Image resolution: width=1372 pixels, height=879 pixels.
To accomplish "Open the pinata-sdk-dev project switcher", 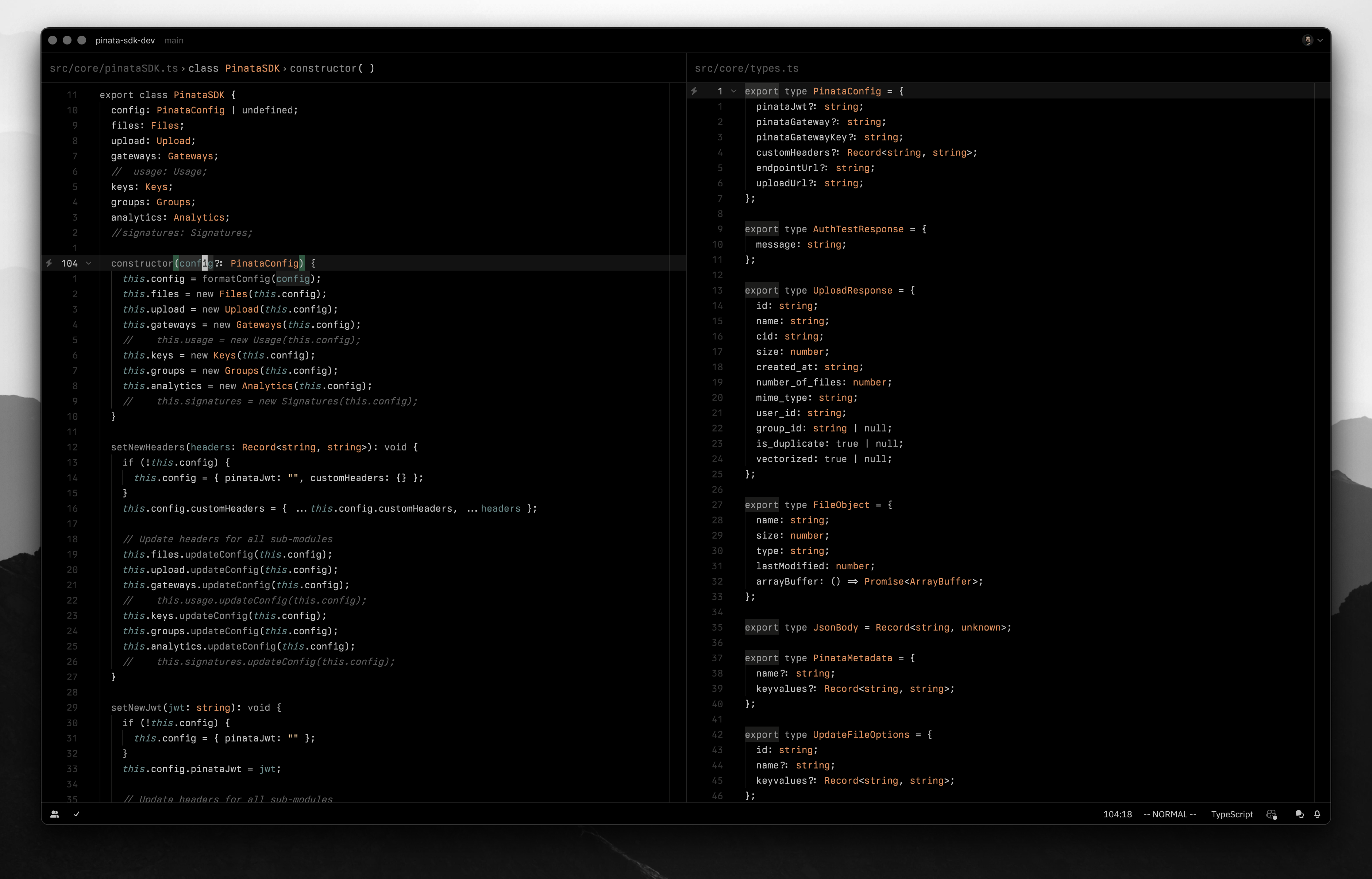I will point(125,40).
